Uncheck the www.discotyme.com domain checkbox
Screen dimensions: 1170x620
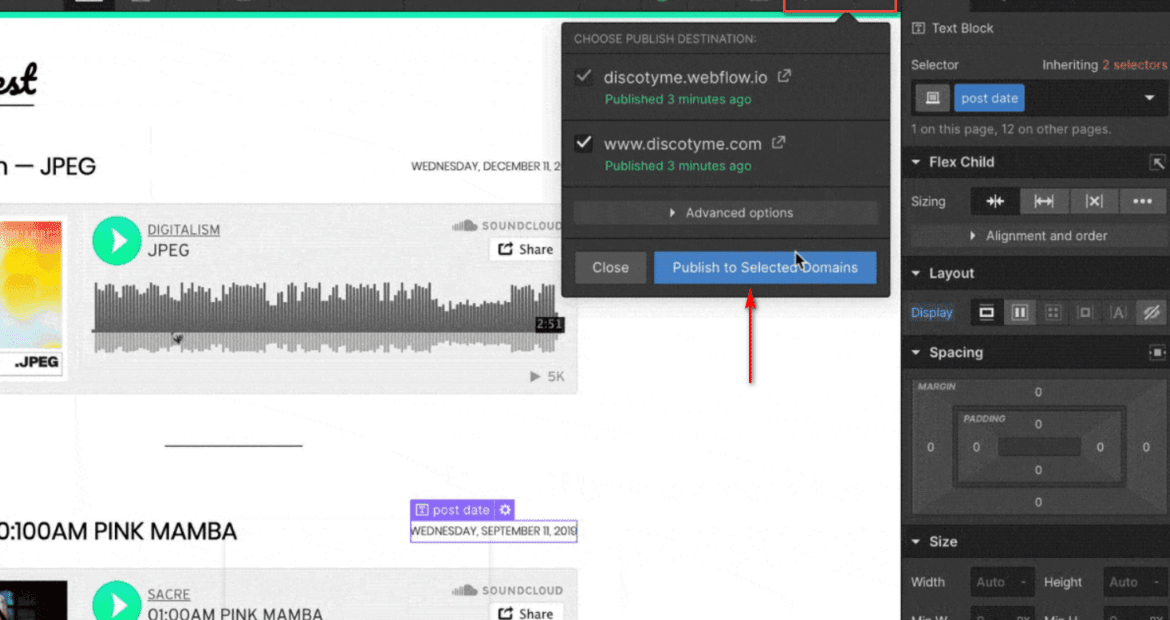(584, 144)
